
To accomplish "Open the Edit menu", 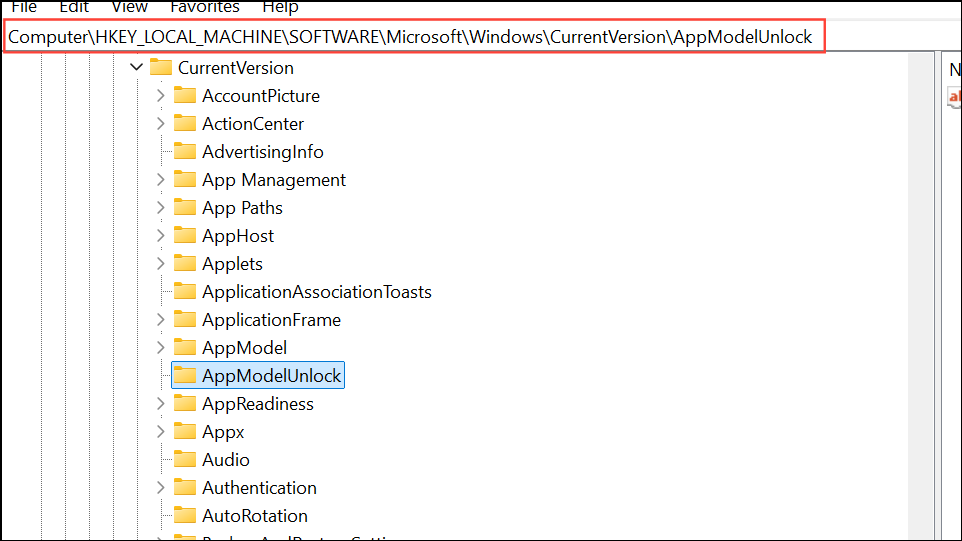I will click(x=74, y=7).
